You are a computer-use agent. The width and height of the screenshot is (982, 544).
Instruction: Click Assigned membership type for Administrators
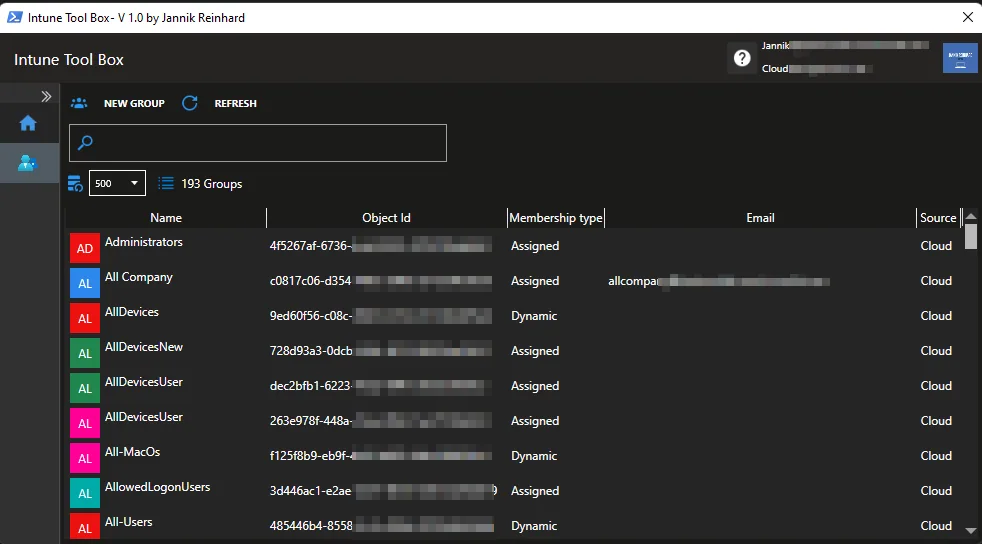[535, 246]
